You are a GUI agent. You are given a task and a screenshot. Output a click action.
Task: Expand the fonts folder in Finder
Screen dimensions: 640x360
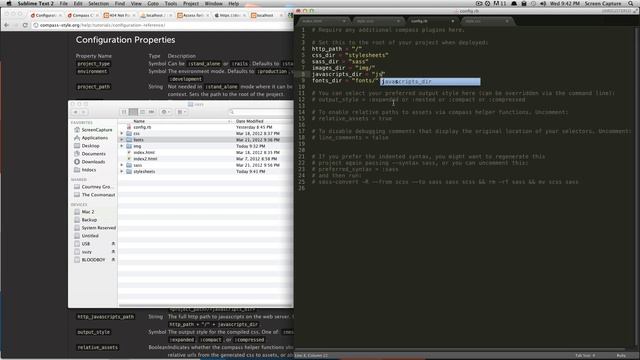[x=122, y=140]
